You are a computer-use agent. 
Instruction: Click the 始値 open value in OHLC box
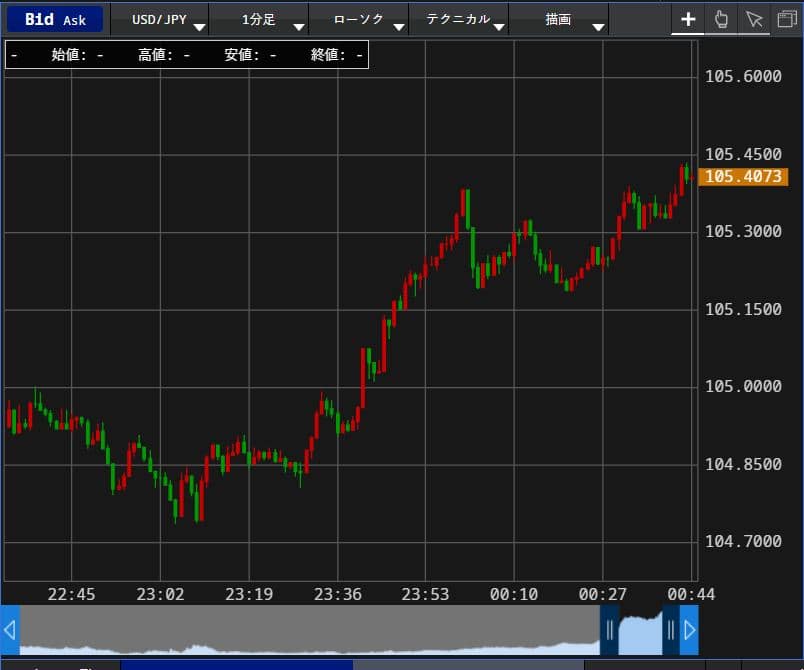(77, 54)
